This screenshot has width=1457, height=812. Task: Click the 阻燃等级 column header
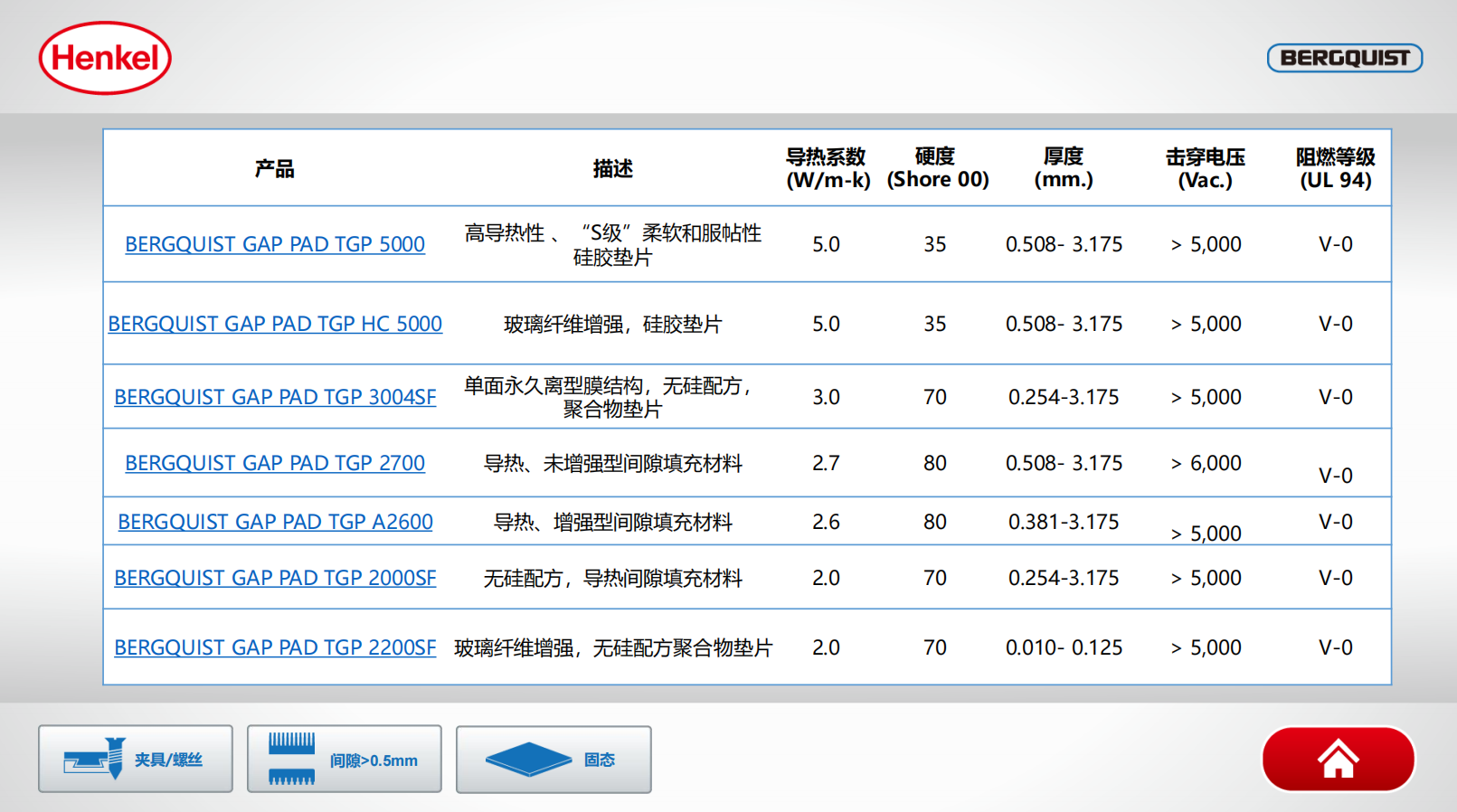1335,168
